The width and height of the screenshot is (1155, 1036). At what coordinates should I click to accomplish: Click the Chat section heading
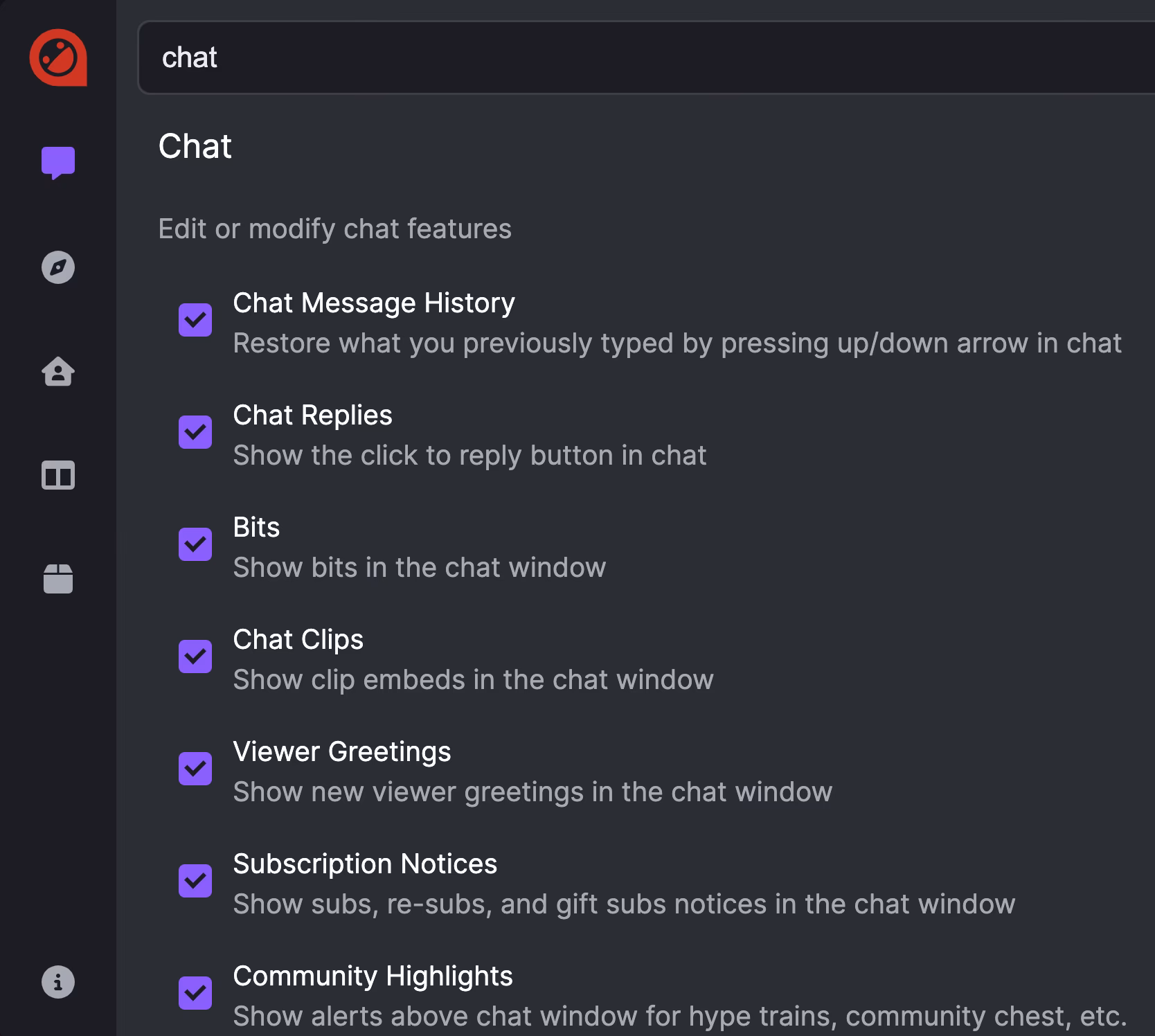click(x=196, y=147)
